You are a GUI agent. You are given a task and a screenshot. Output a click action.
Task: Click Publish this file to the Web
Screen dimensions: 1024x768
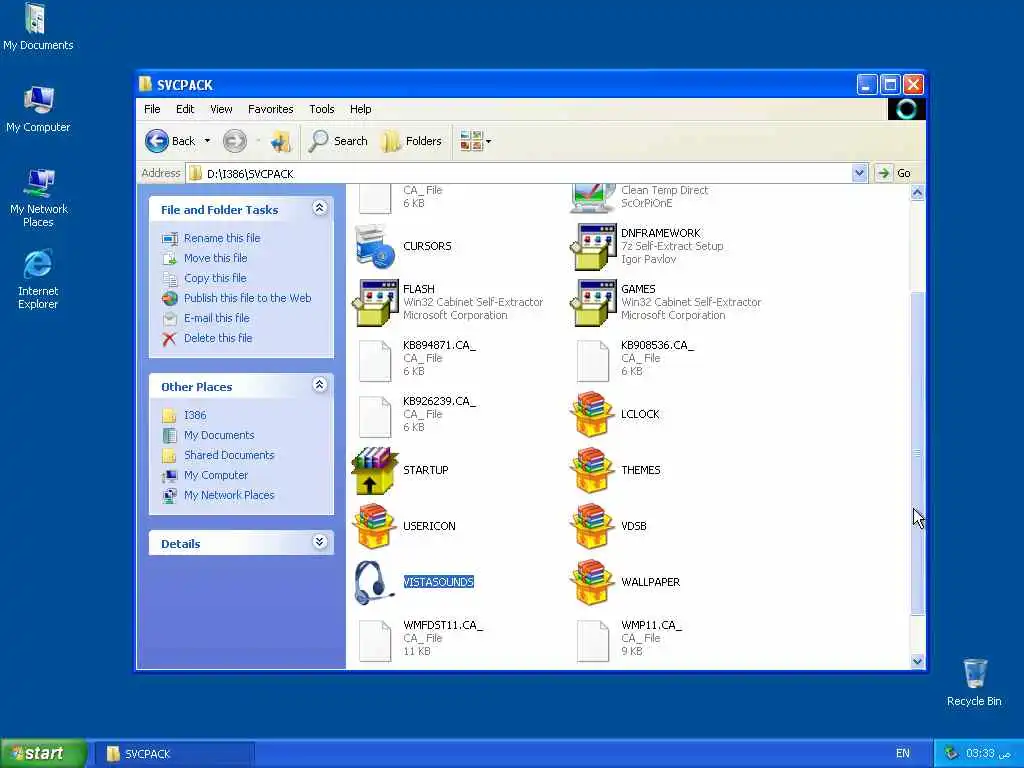coord(248,298)
